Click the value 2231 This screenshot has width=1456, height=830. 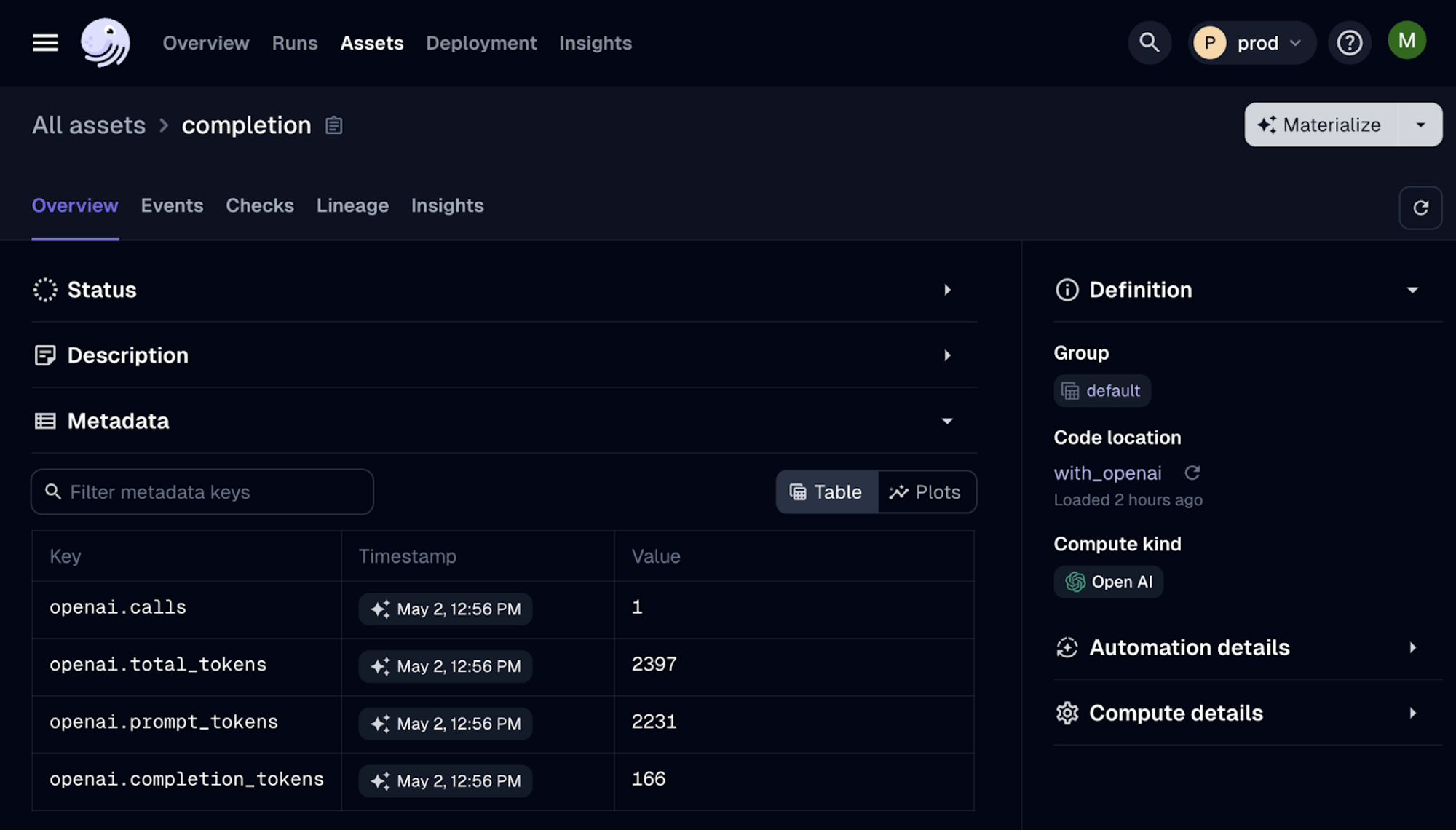pos(654,722)
